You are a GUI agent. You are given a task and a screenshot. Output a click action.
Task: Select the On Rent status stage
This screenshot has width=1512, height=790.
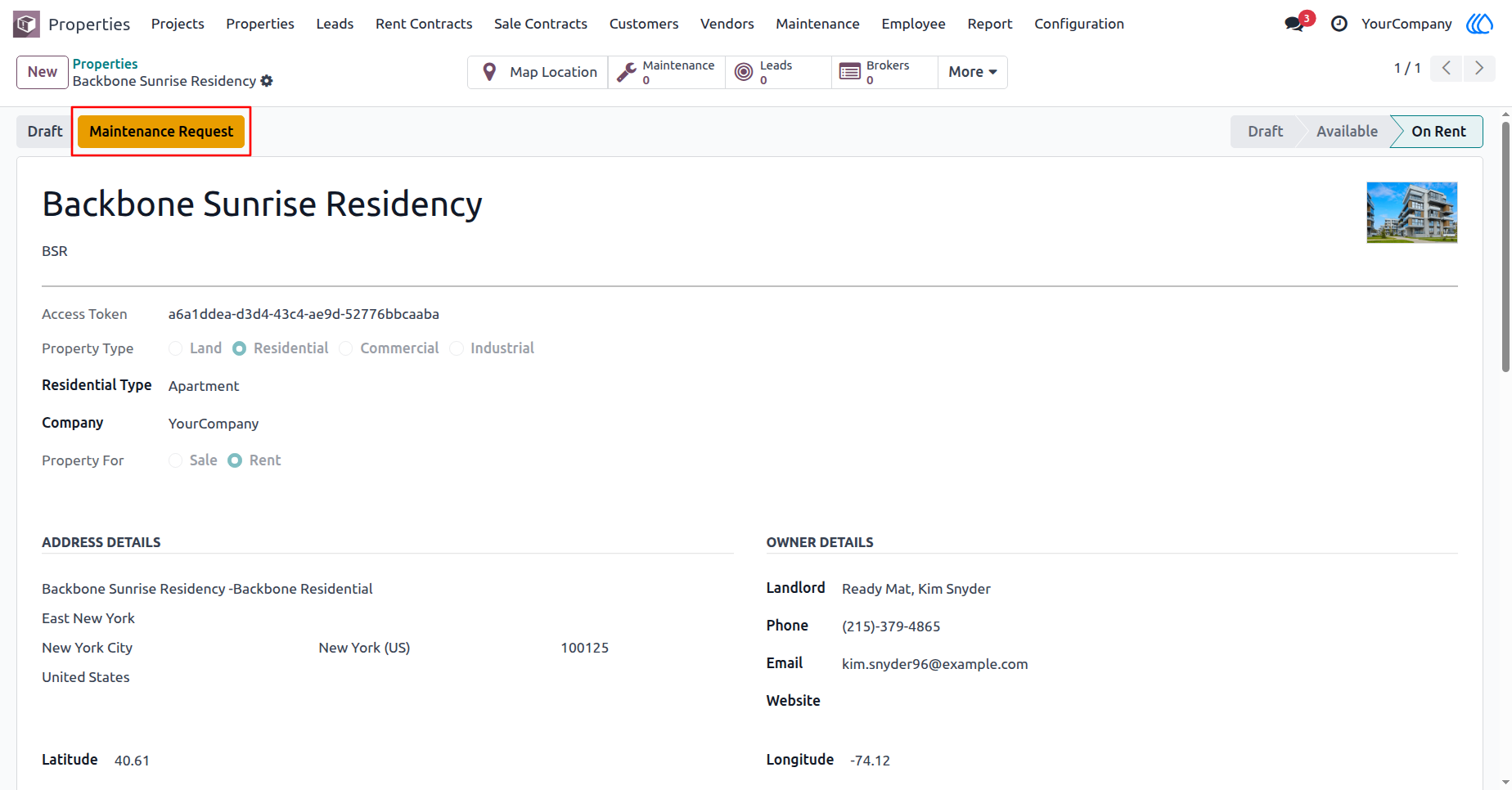pos(1438,132)
